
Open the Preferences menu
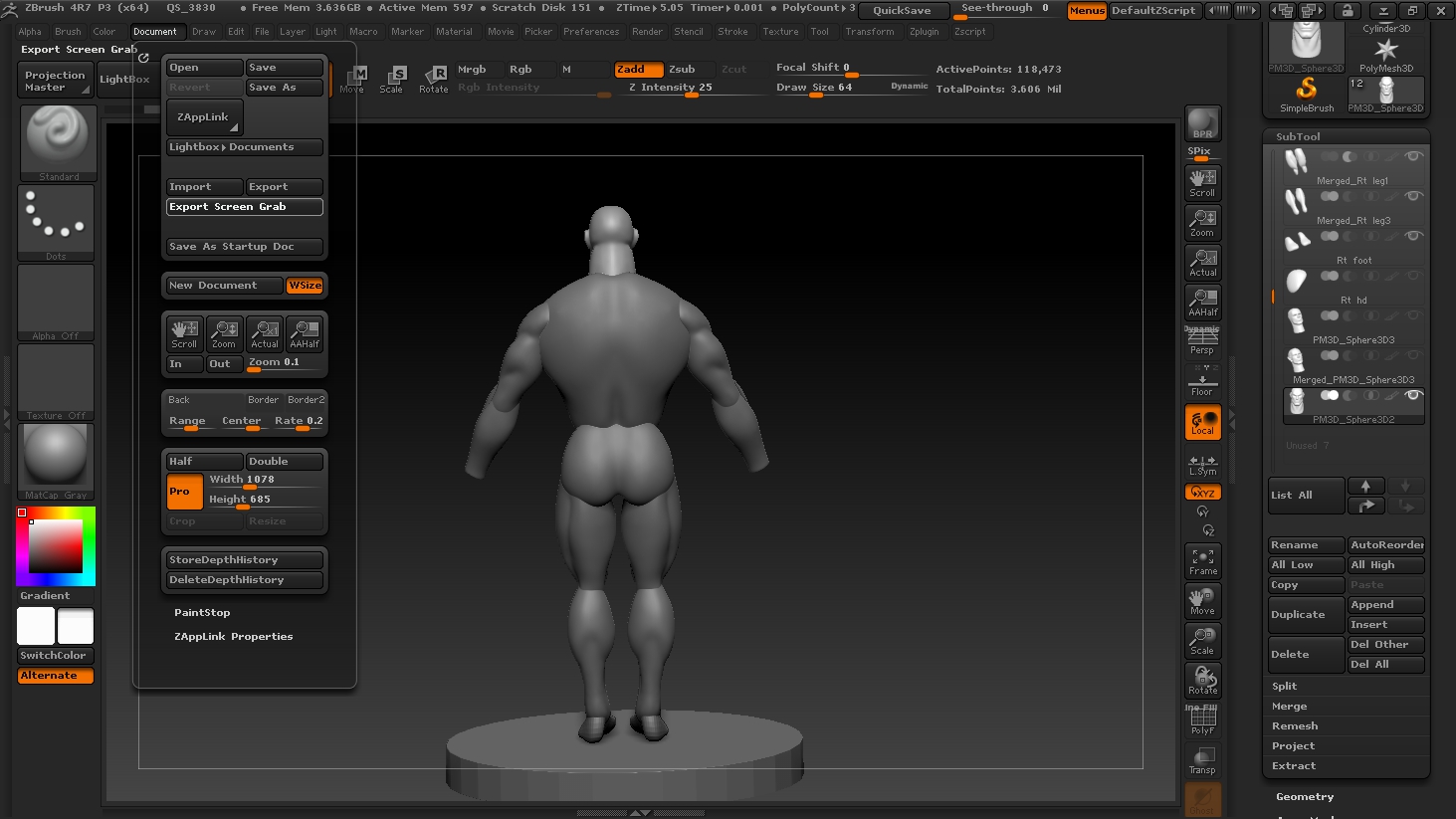click(x=591, y=32)
